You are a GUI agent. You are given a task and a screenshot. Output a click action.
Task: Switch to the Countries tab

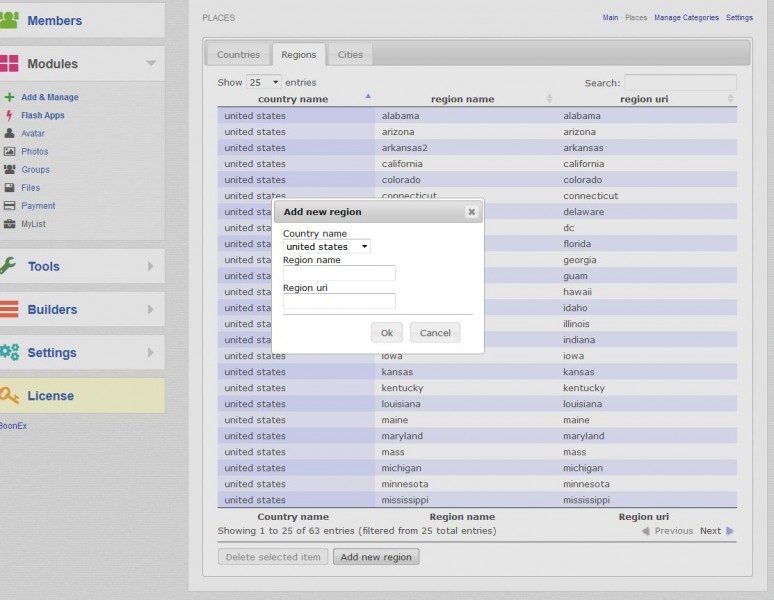238,55
